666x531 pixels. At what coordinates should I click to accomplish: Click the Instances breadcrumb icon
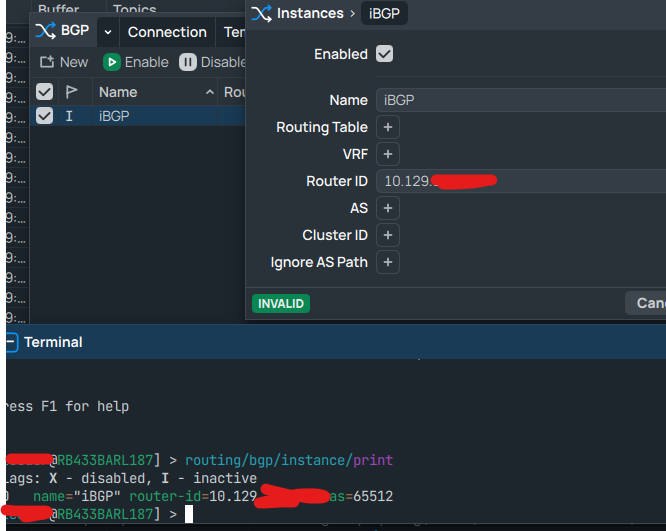[261, 13]
